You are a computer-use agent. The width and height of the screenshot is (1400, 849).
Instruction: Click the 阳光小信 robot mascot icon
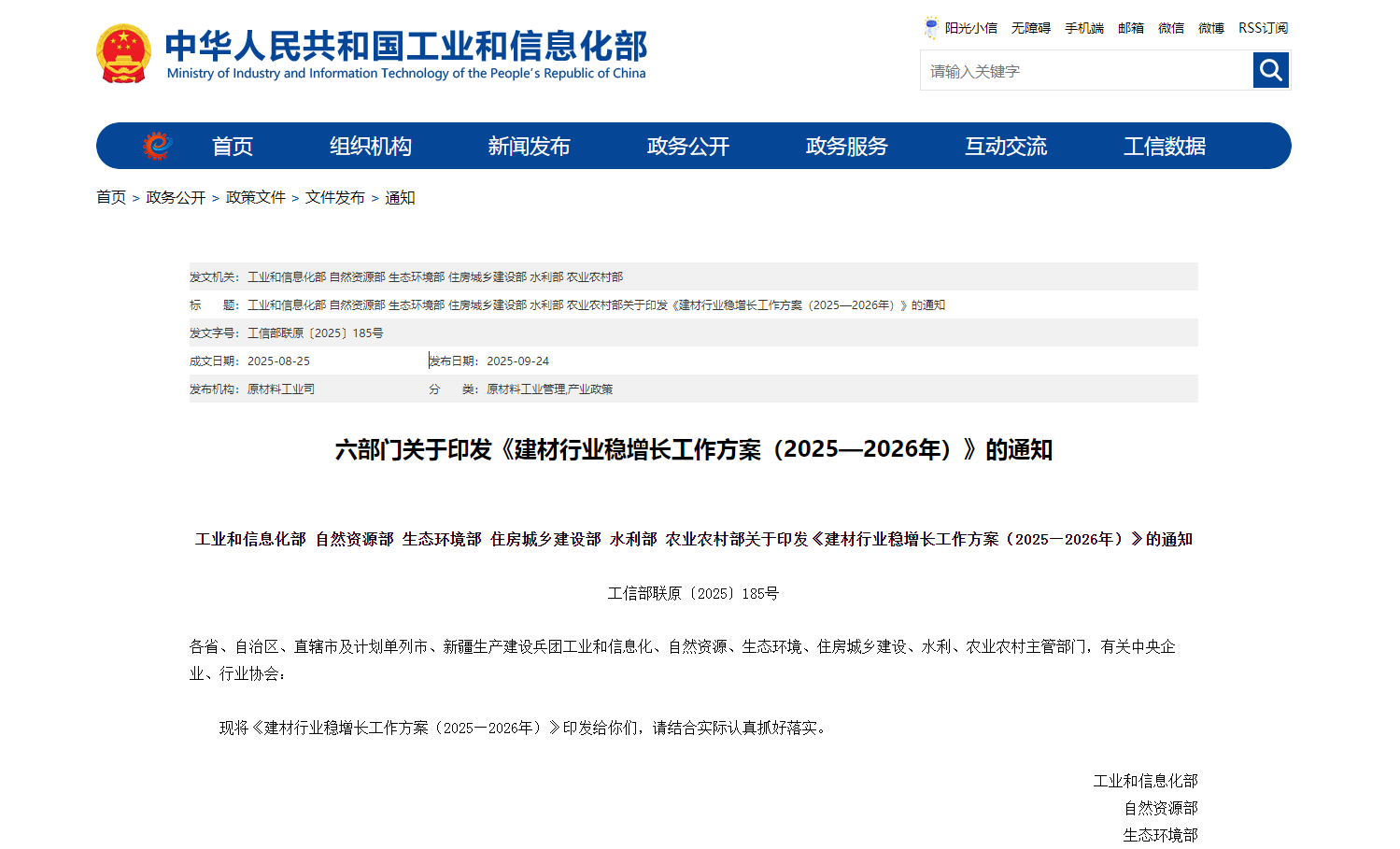(x=931, y=28)
